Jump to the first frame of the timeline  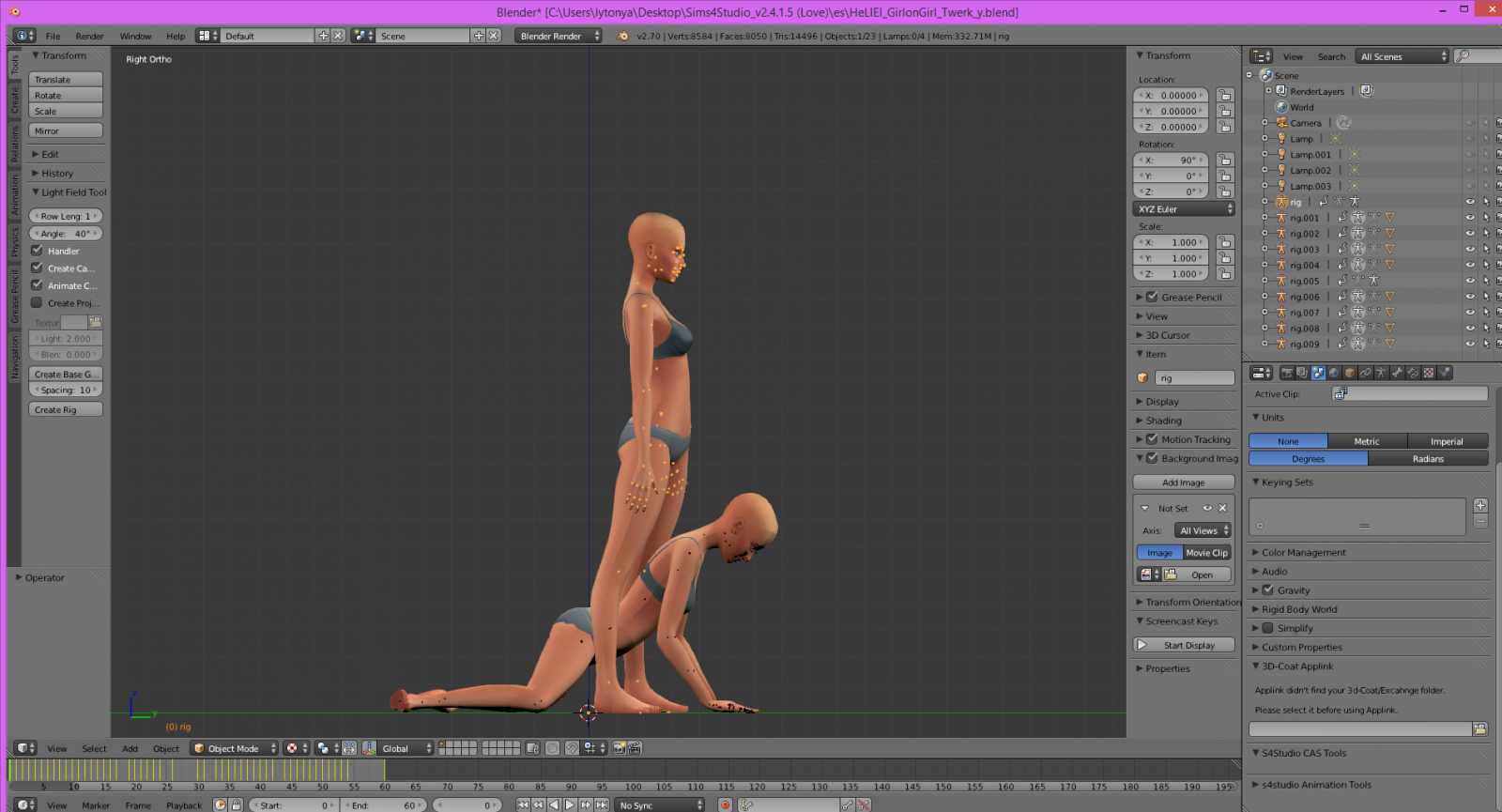pyautogui.click(x=523, y=804)
